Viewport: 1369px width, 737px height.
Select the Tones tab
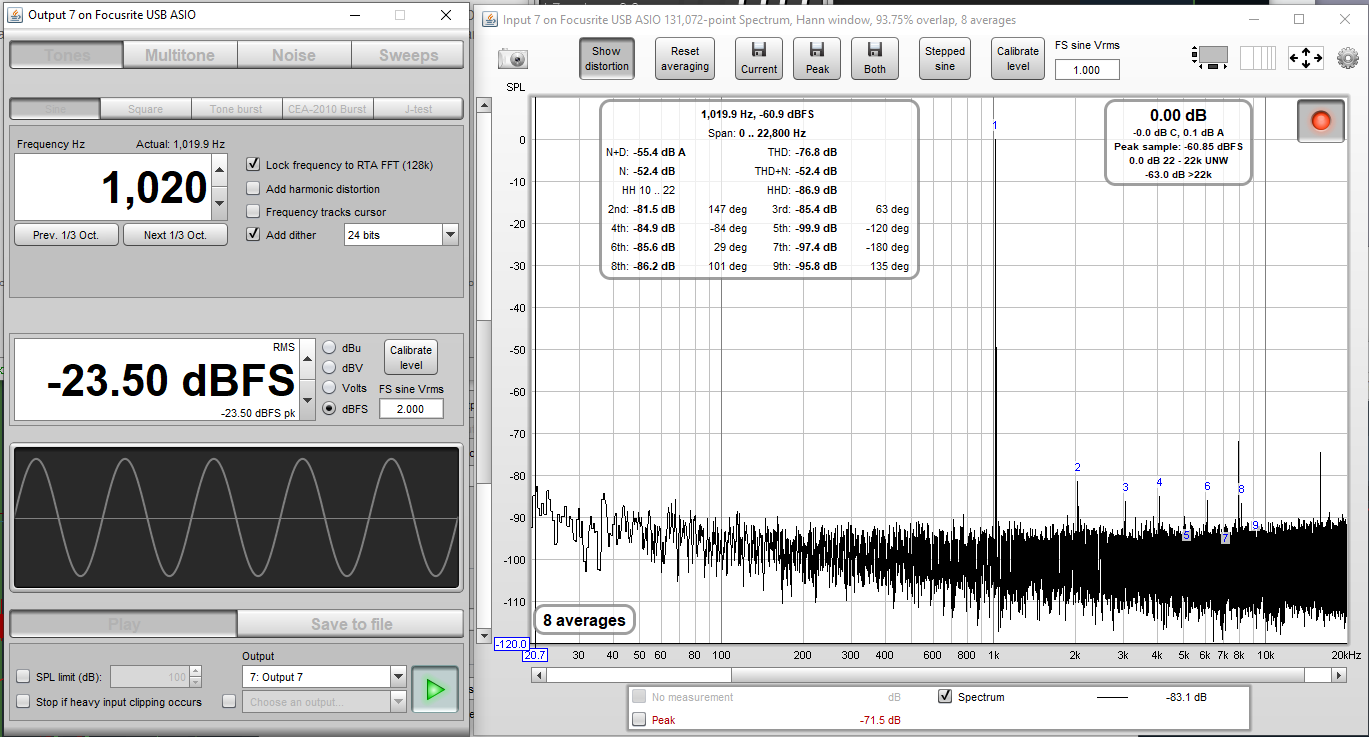point(67,55)
